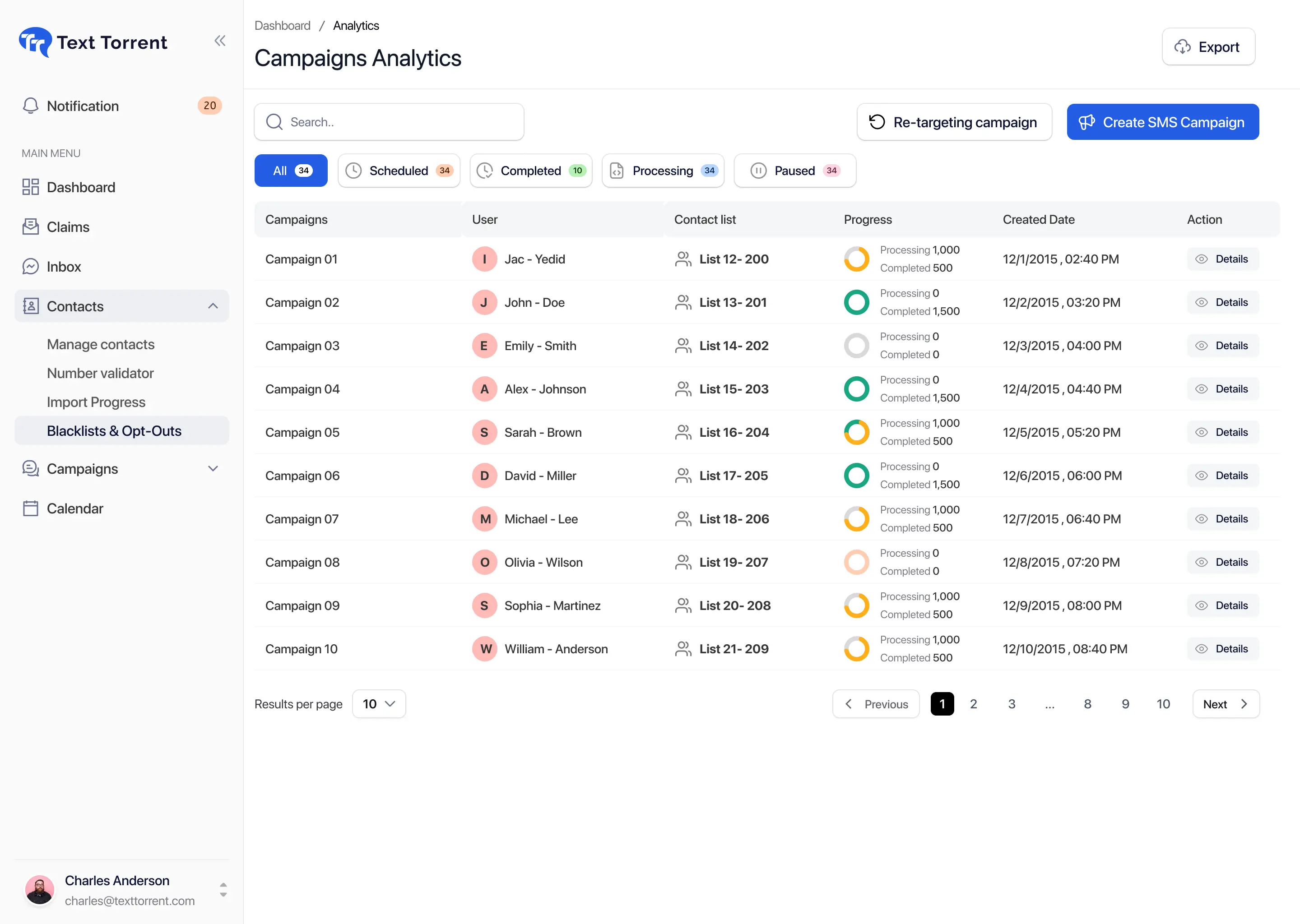
Task: Click the Dashboard breadcrumb link
Action: tap(282, 26)
